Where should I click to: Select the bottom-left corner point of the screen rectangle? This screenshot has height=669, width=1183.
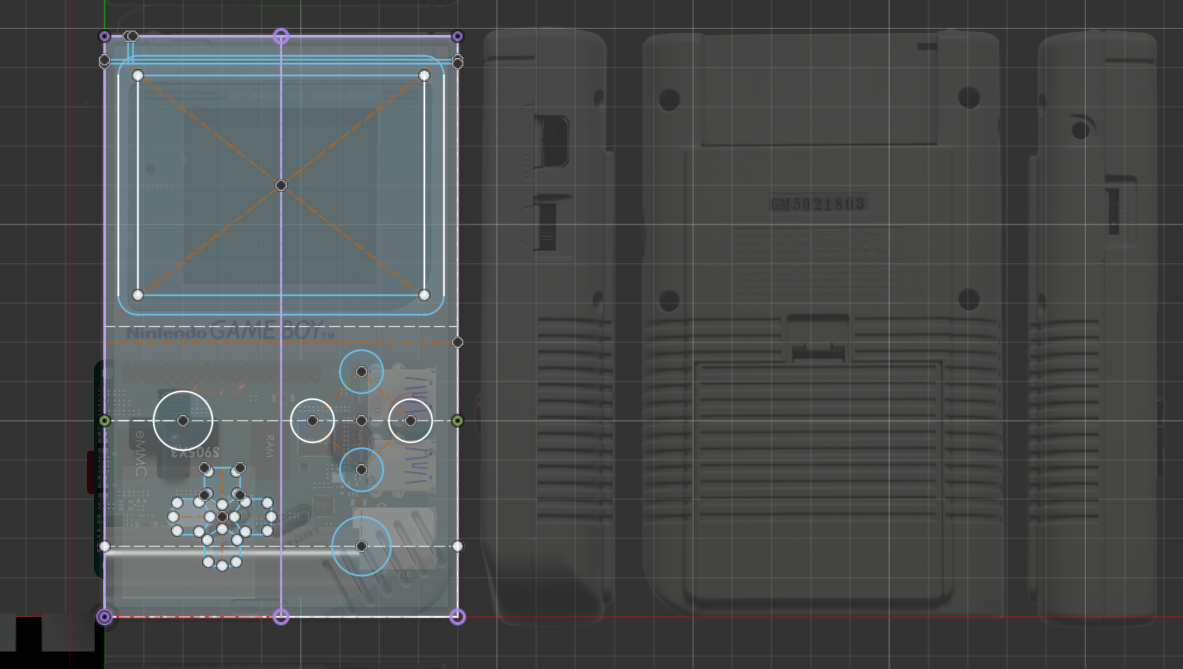(x=137, y=296)
